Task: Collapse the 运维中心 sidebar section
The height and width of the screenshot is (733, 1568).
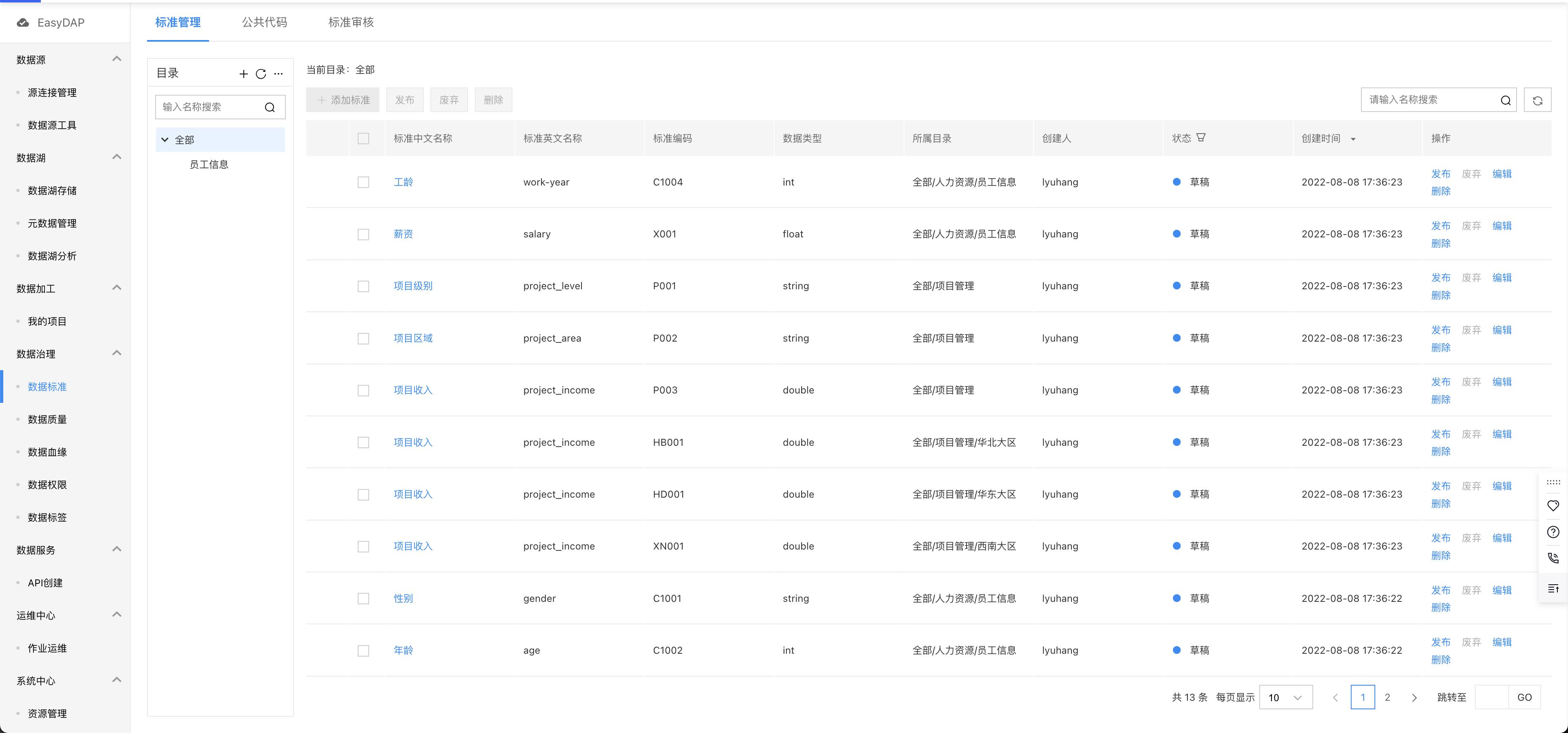Action: click(x=117, y=615)
